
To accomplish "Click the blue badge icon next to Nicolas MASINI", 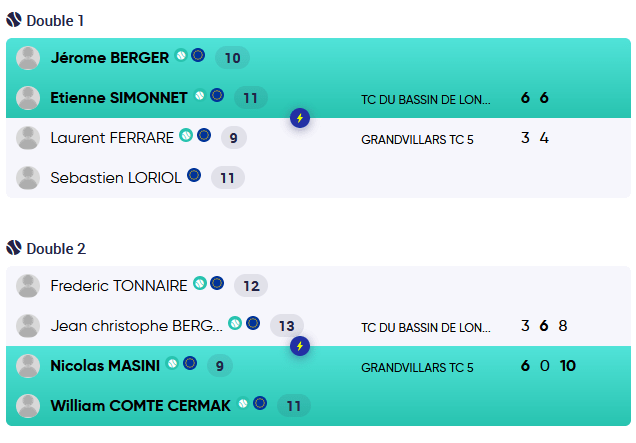I will (x=190, y=364).
